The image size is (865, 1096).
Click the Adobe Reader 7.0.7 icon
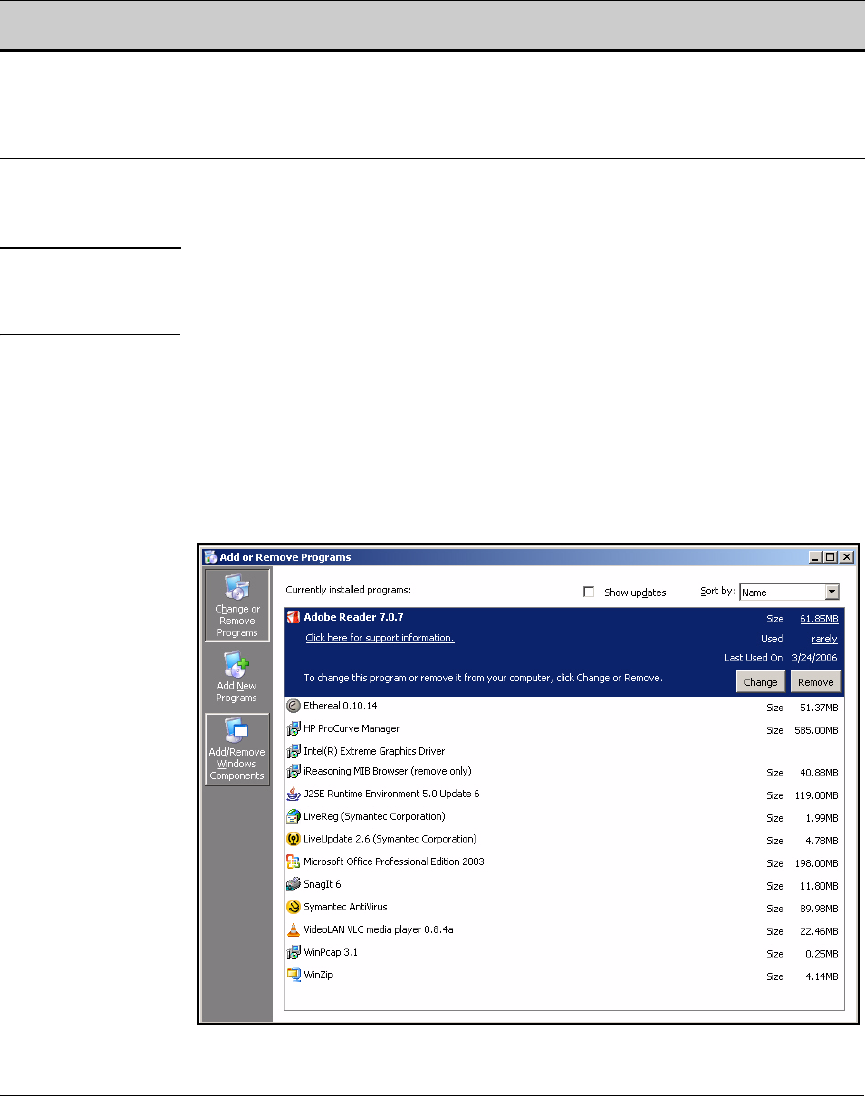[x=293, y=617]
